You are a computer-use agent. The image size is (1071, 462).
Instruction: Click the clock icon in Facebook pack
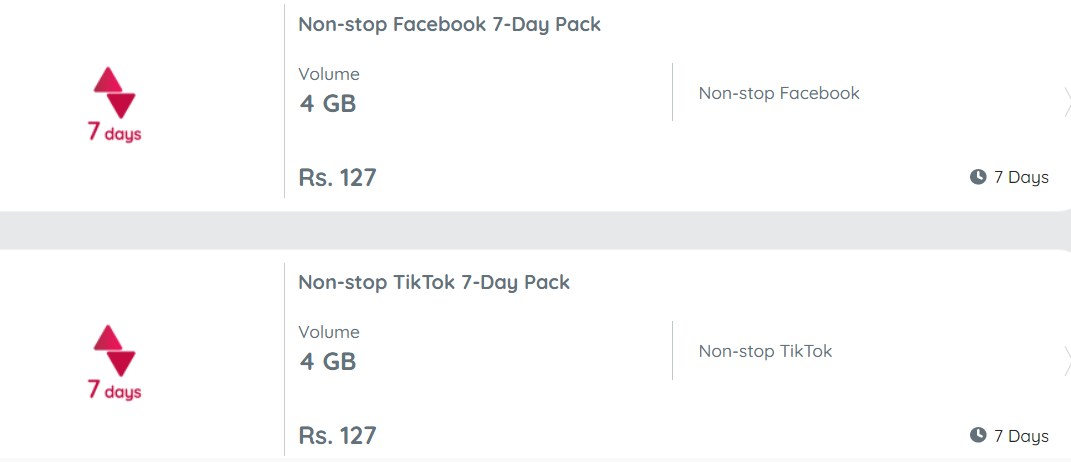(x=978, y=177)
